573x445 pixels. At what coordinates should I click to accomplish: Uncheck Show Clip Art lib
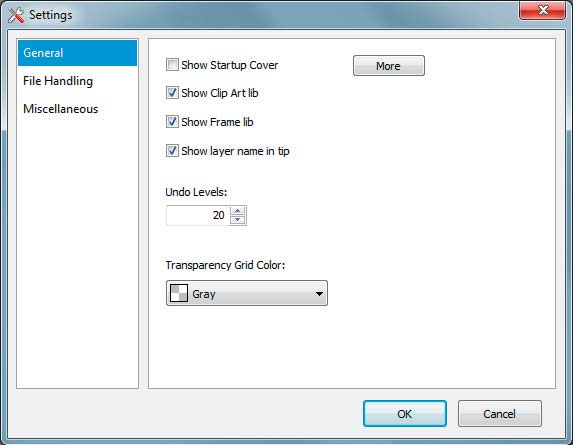tap(172, 93)
